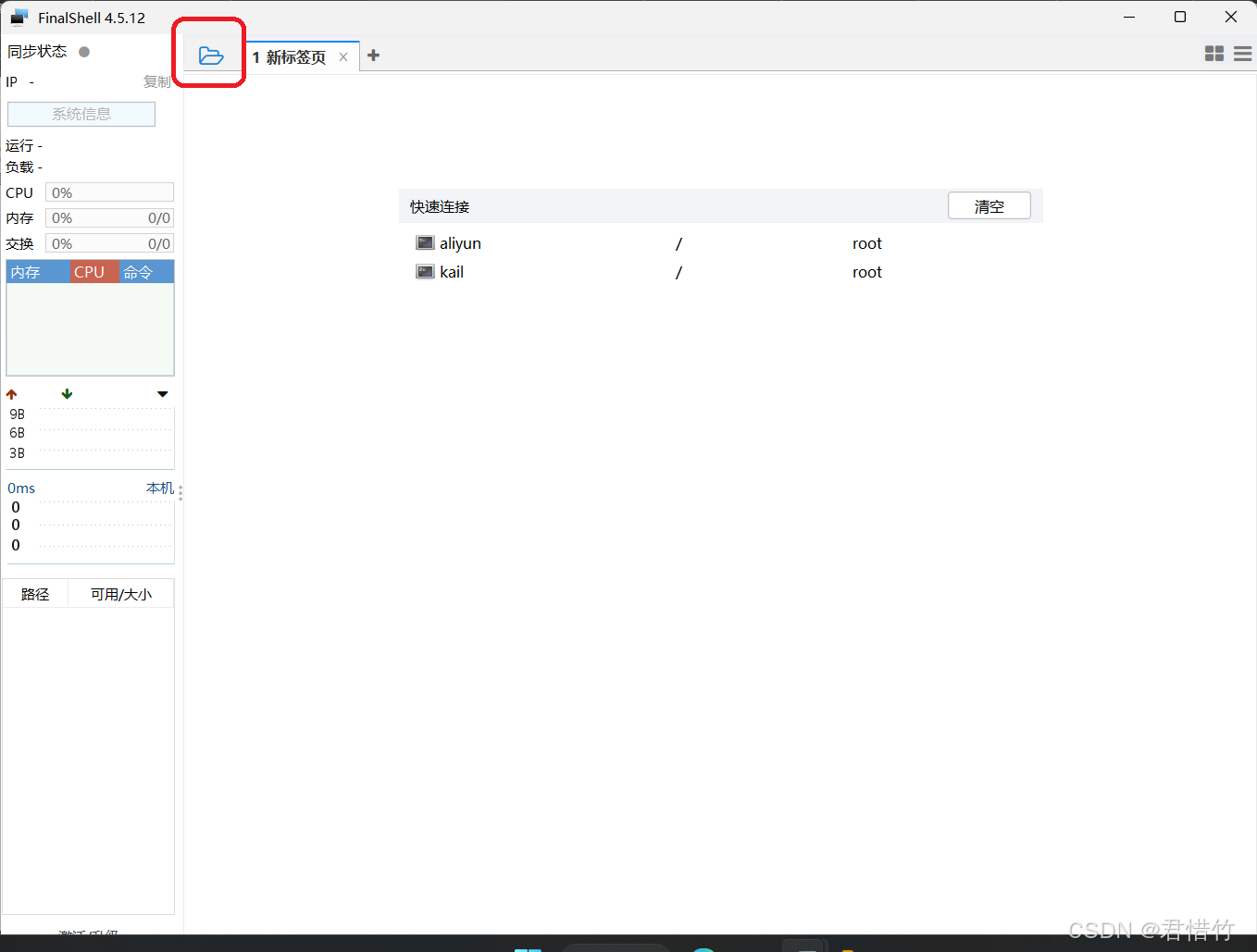The width and height of the screenshot is (1257, 952).
Task: Click the FinalShell app icon in title bar
Action: click(x=19, y=18)
